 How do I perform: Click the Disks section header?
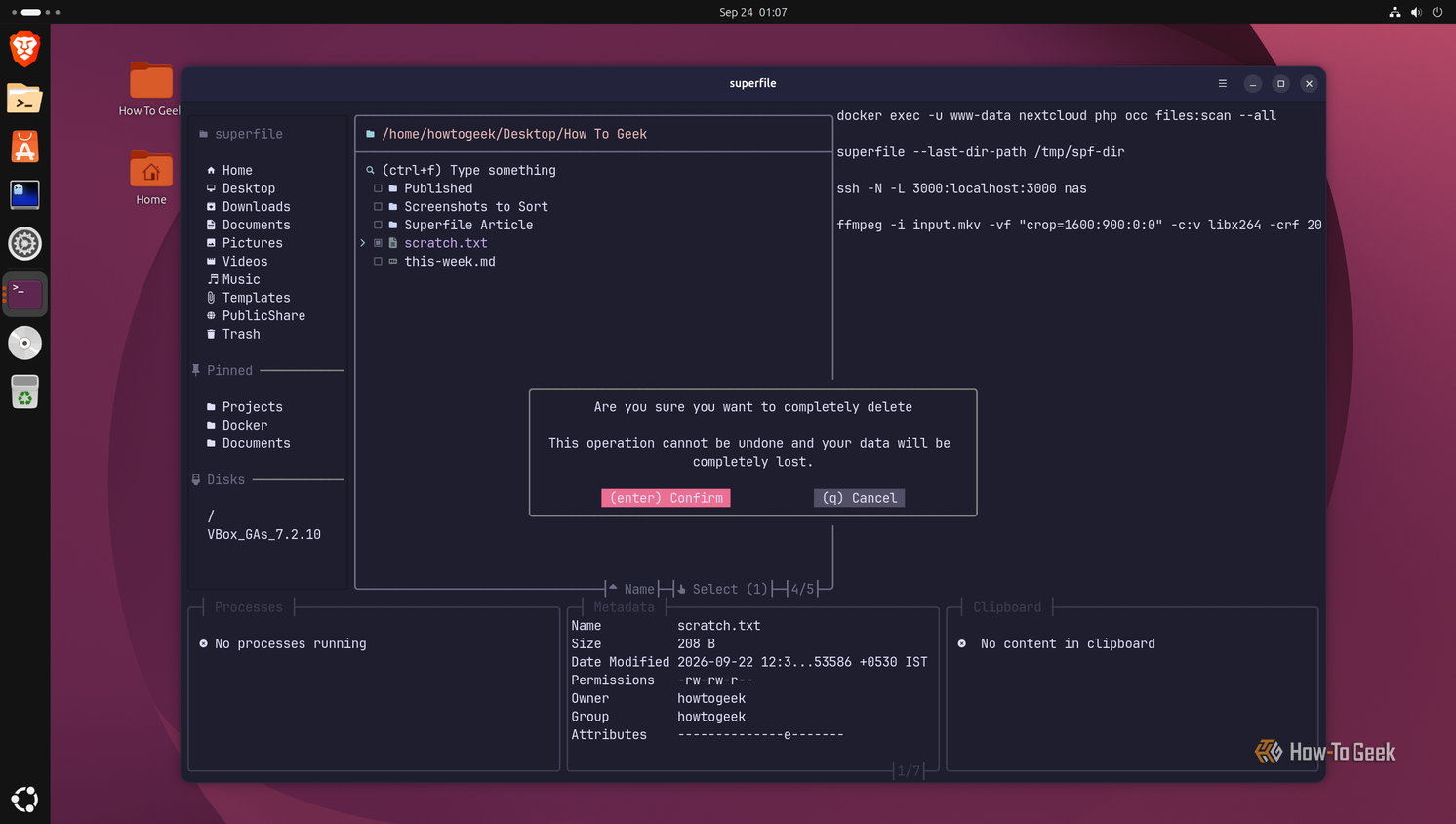click(219, 480)
